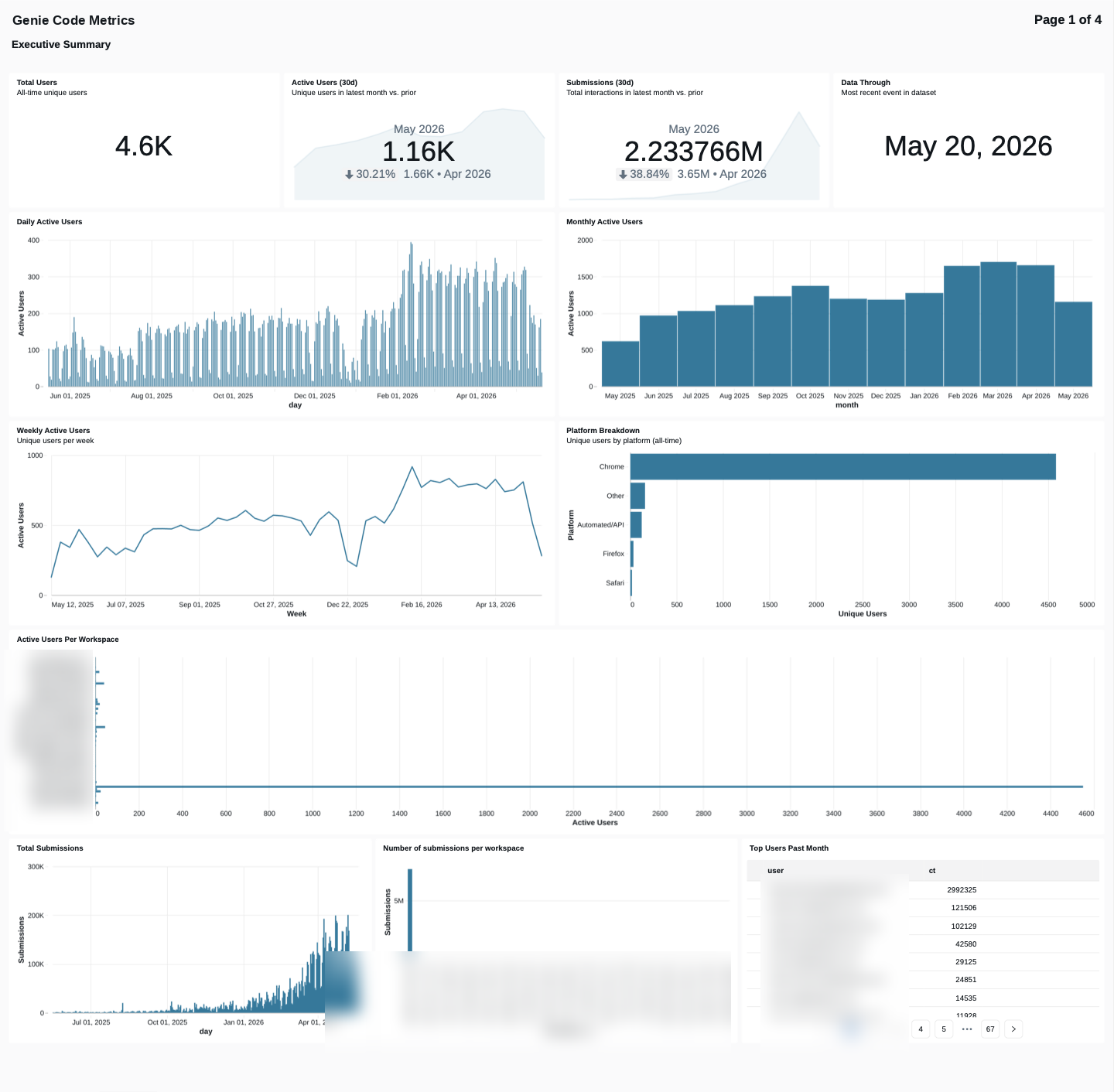Sort by the 'user' column header
The height and width of the screenshot is (1092, 1114).
[x=775, y=871]
